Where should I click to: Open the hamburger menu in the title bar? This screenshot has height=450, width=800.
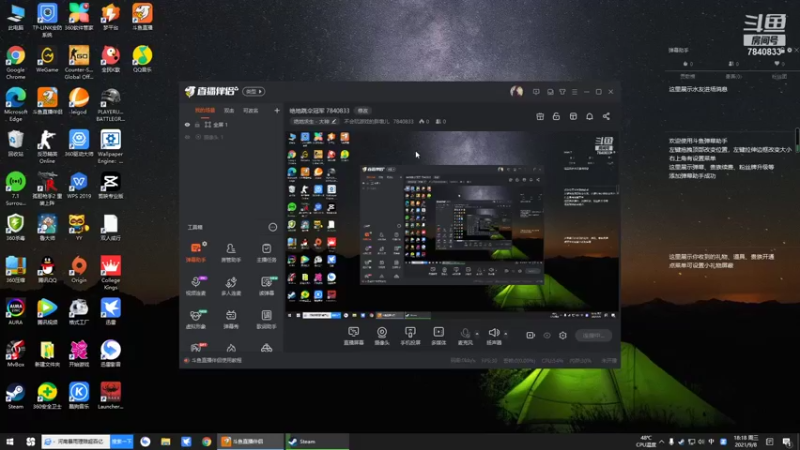point(574,92)
